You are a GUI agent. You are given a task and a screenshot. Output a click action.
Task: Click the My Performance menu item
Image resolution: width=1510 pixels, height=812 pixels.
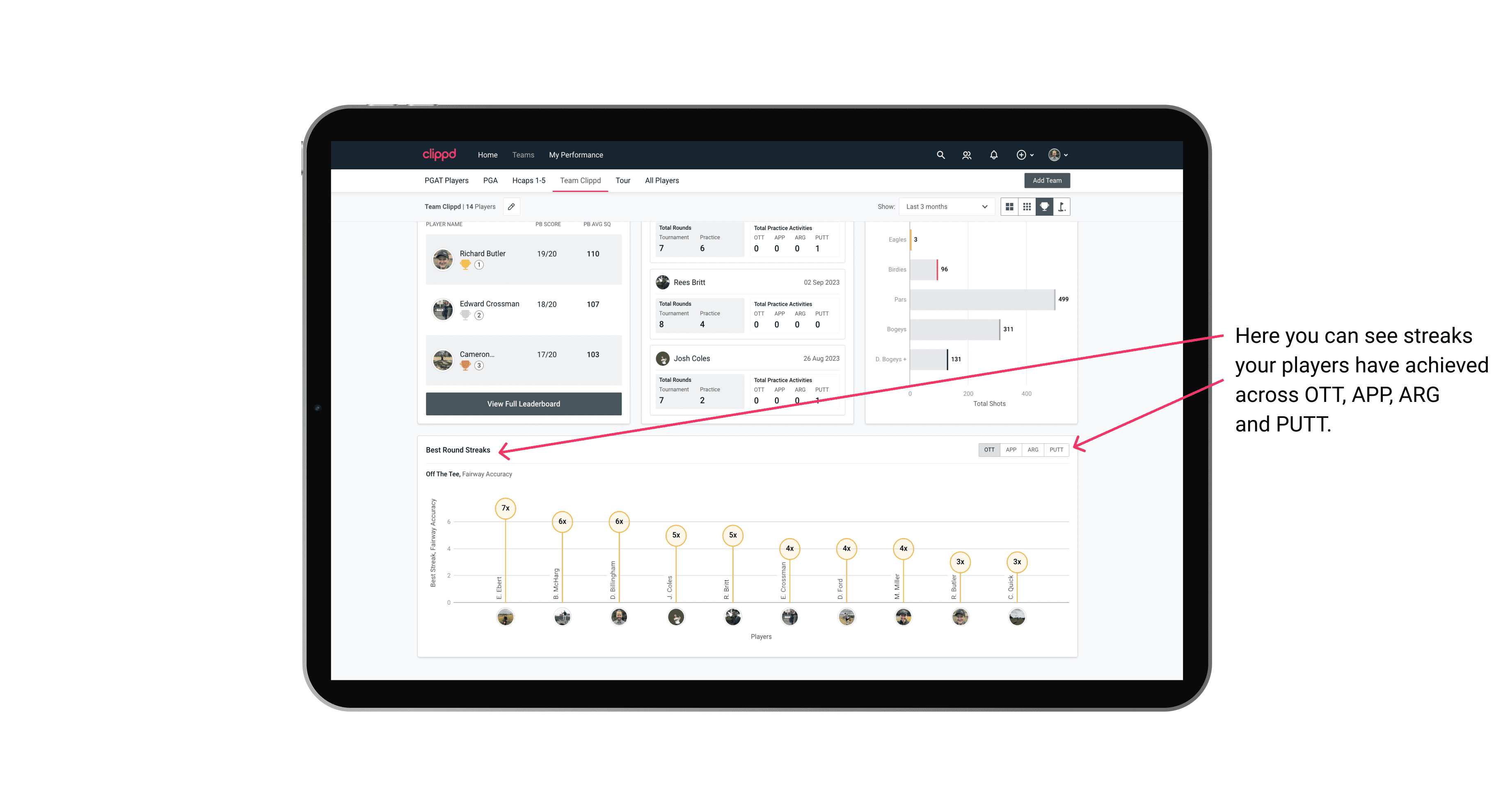tap(577, 155)
